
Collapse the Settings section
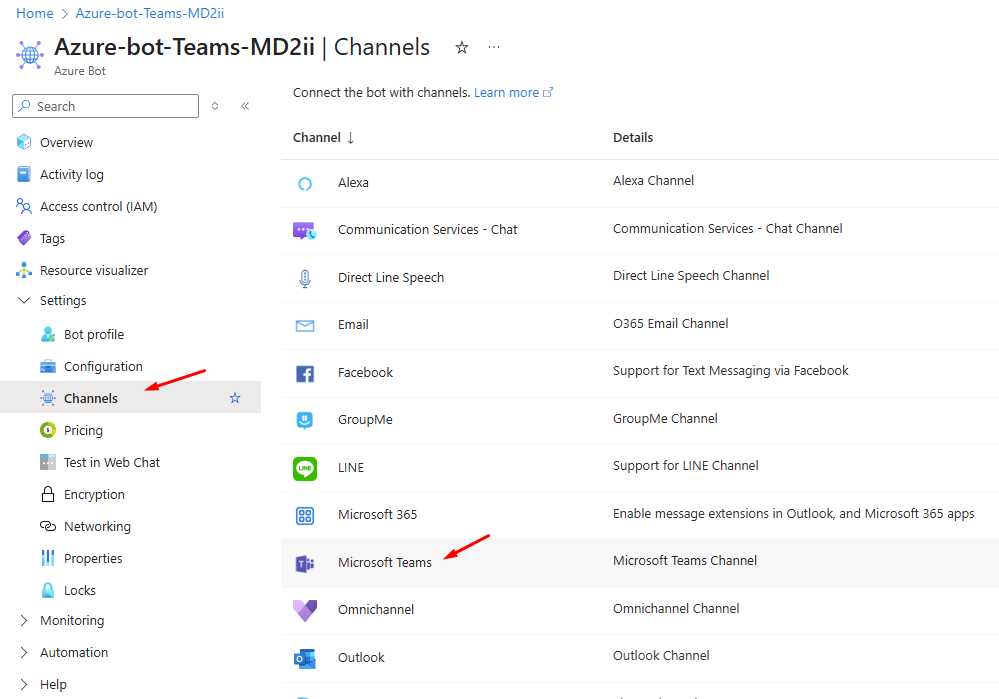pos(24,301)
